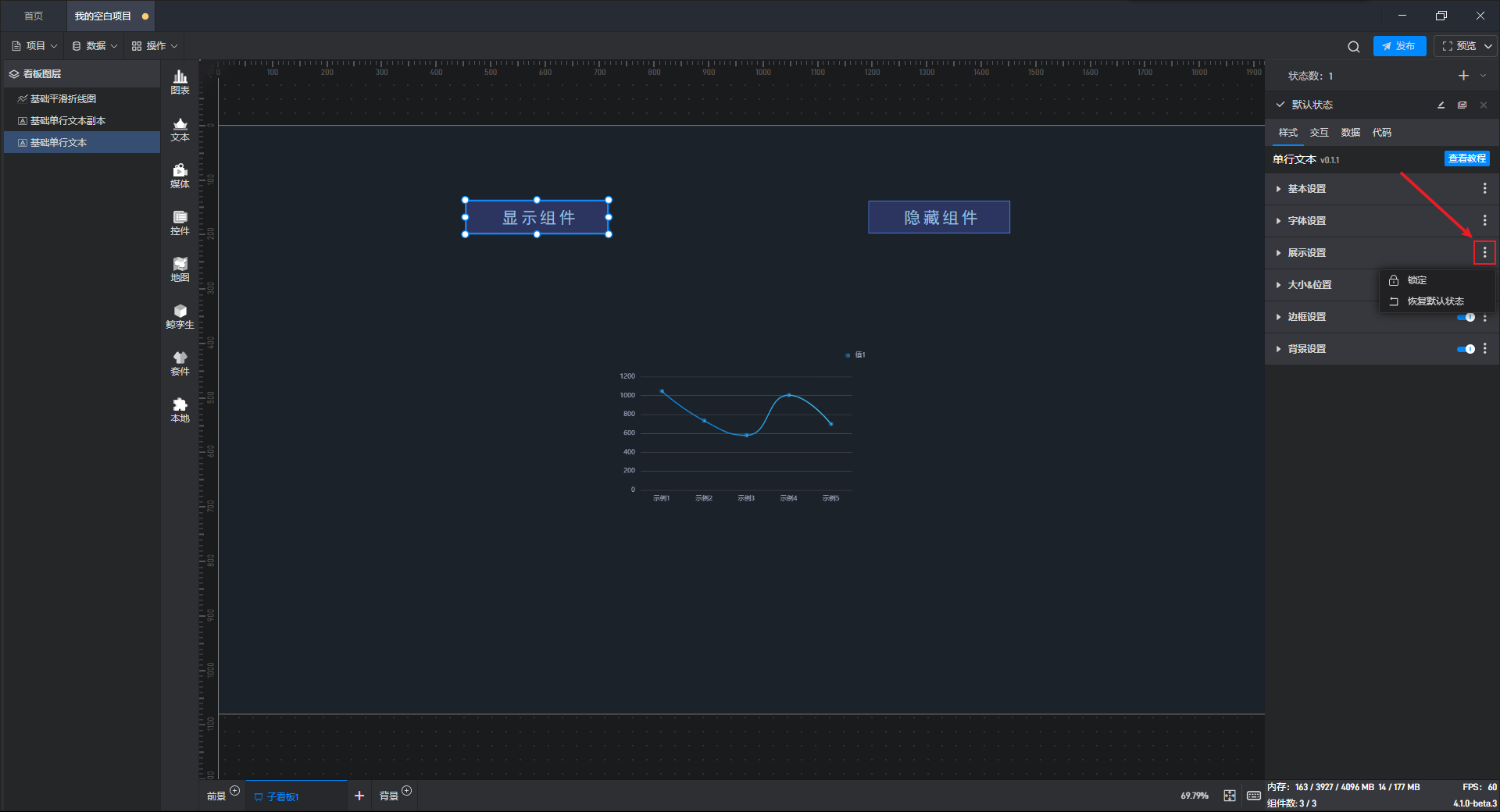Select the 样式 tab
This screenshot has width=1500, height=812.
1288,133
